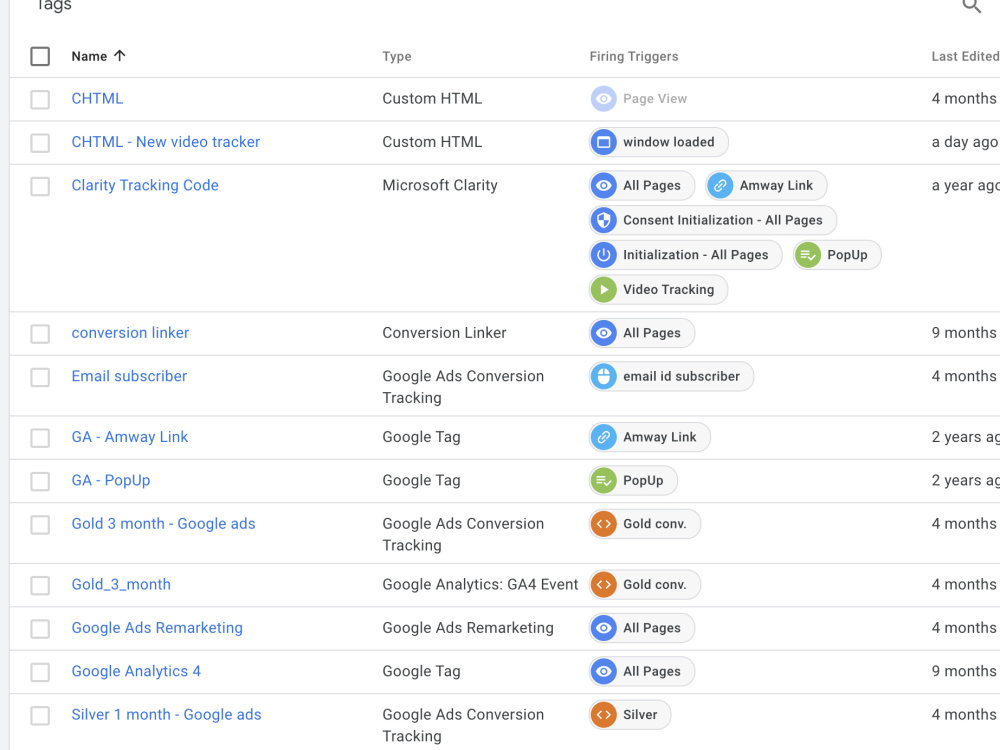Open the tags search magnifier icon
The height and width of the screenshot is (750, 1000).
(971, 6)
